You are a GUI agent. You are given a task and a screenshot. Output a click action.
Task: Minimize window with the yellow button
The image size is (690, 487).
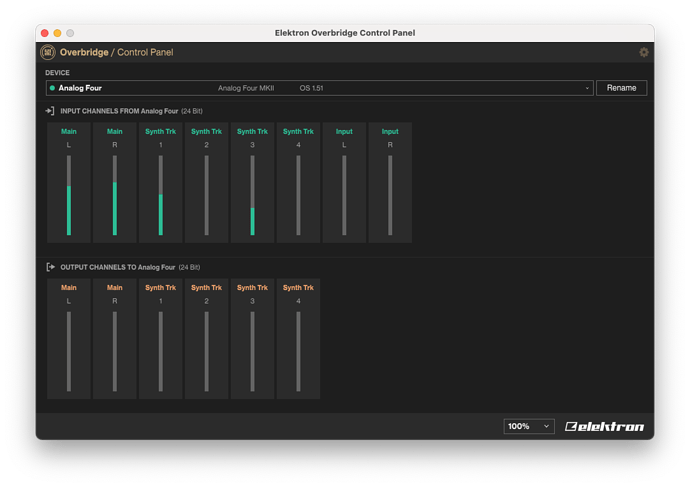point(57,33)
